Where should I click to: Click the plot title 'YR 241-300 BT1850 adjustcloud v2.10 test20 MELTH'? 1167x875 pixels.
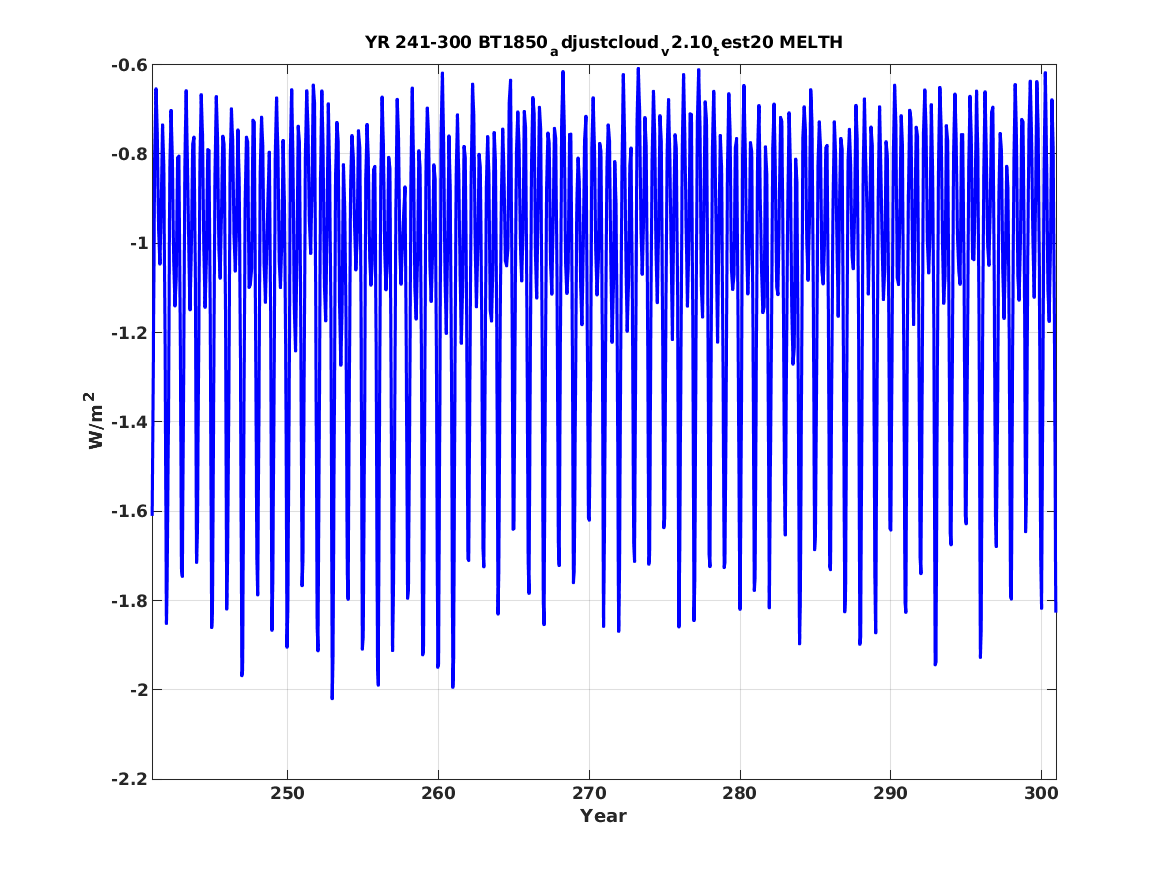pyautogui.click(x=604, y=44)
